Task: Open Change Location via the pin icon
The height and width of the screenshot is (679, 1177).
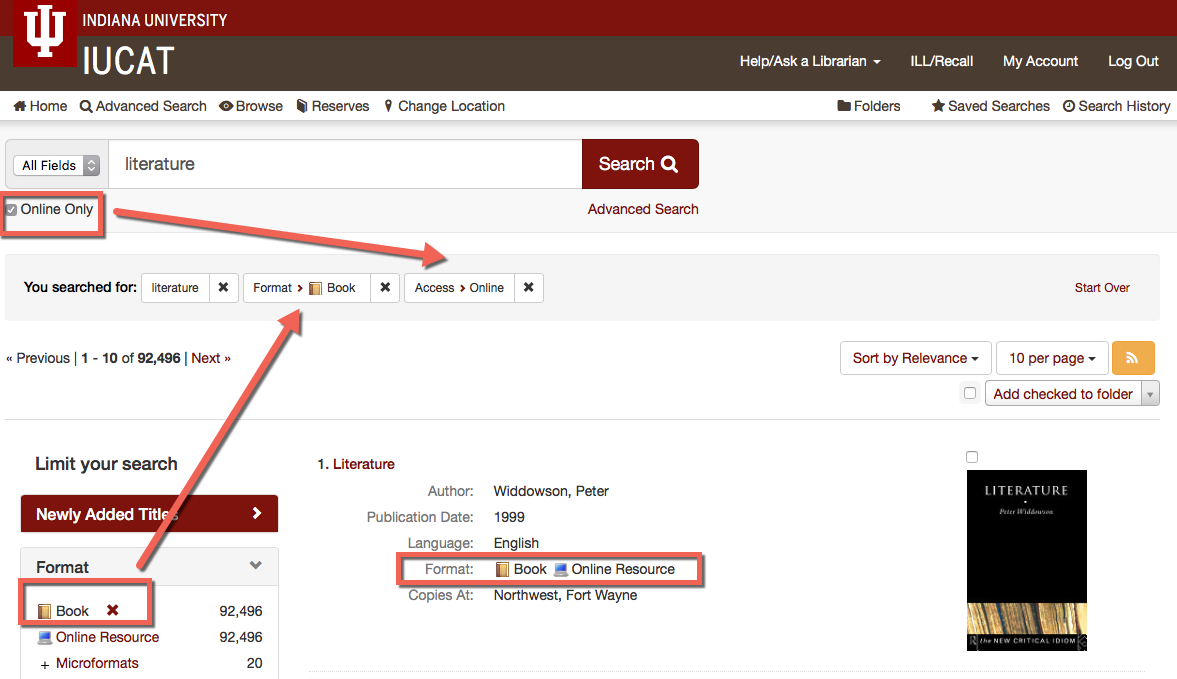Action: [388, 105]
